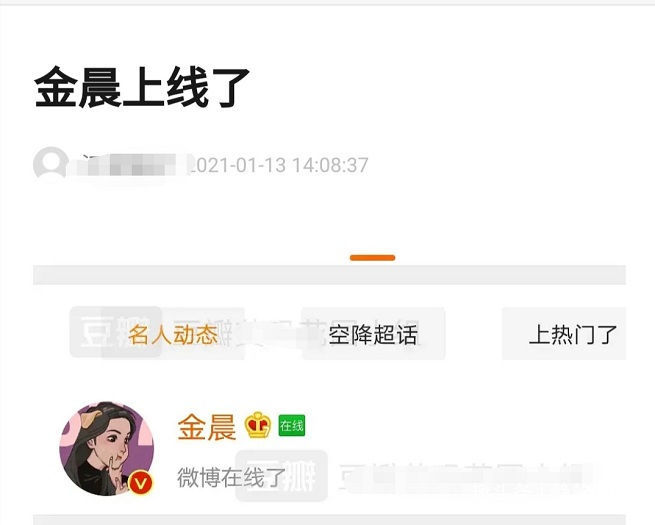Open the 上热门了 tab

tap(573, 334)
